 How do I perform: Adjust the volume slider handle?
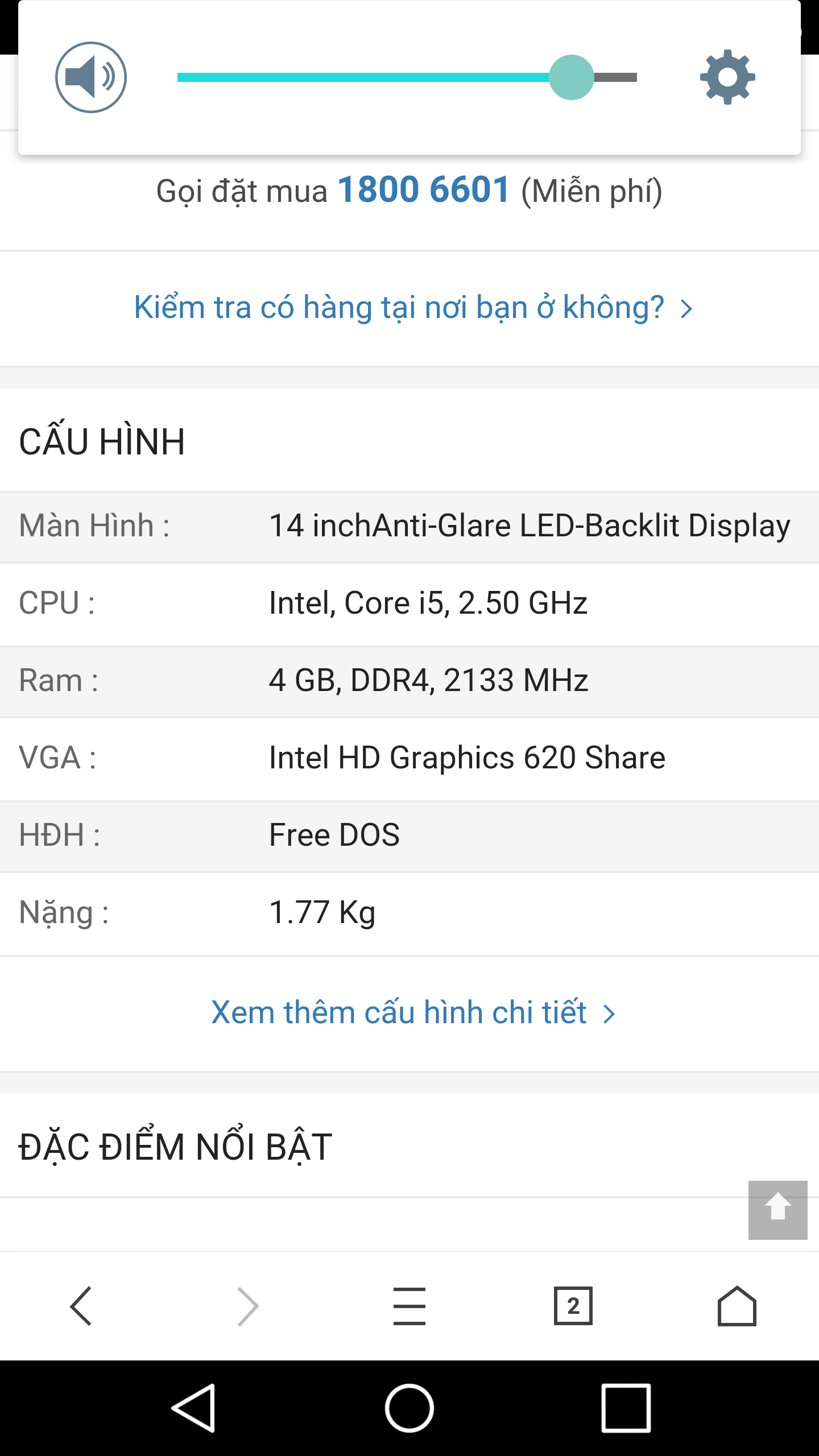pos(572,77)
